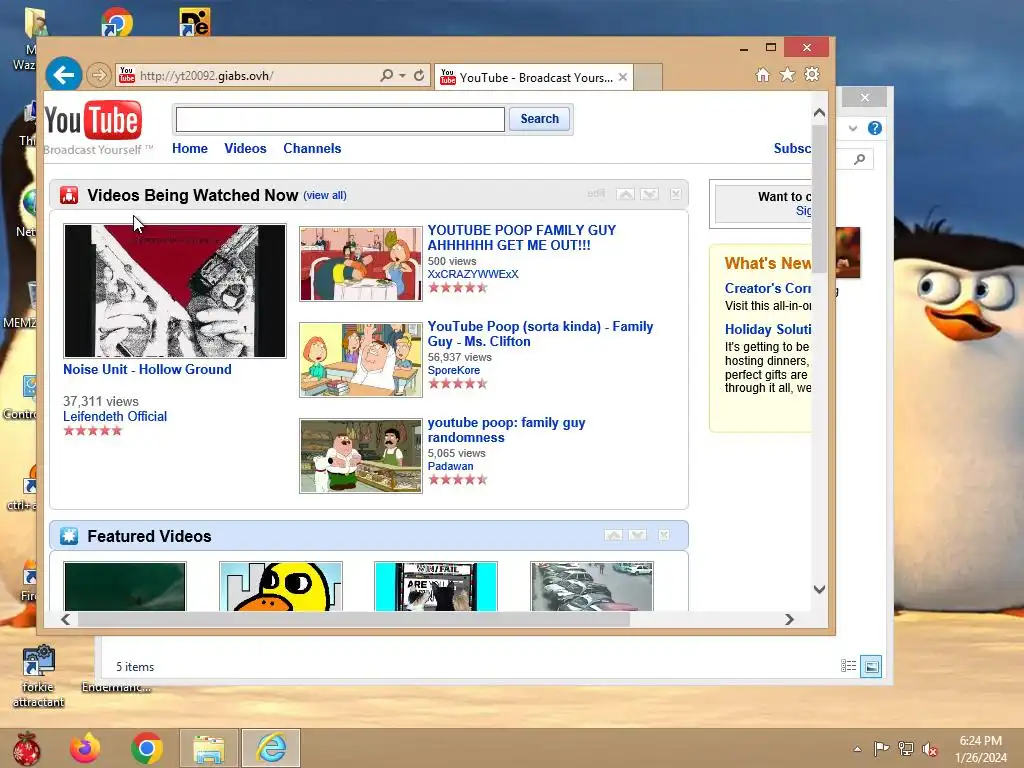Open a new blank IE tab
This screenshot has width=1024, height=768.
pos(648,77)
